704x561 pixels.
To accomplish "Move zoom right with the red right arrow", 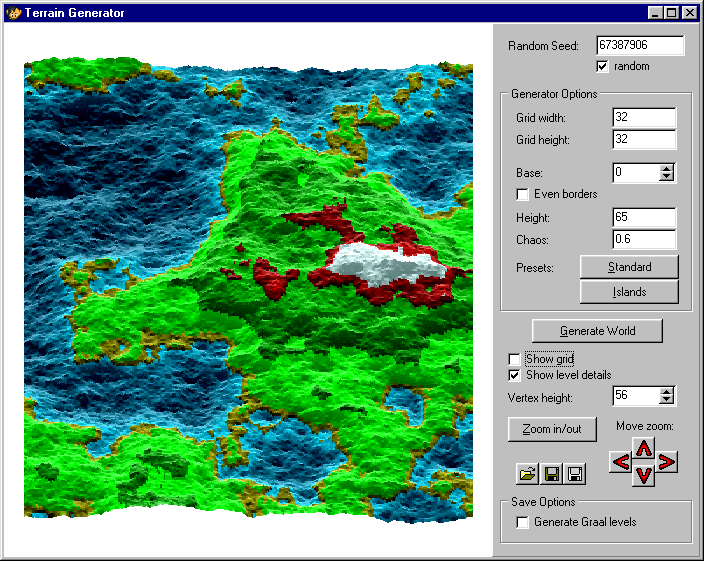I will [667, 462].
